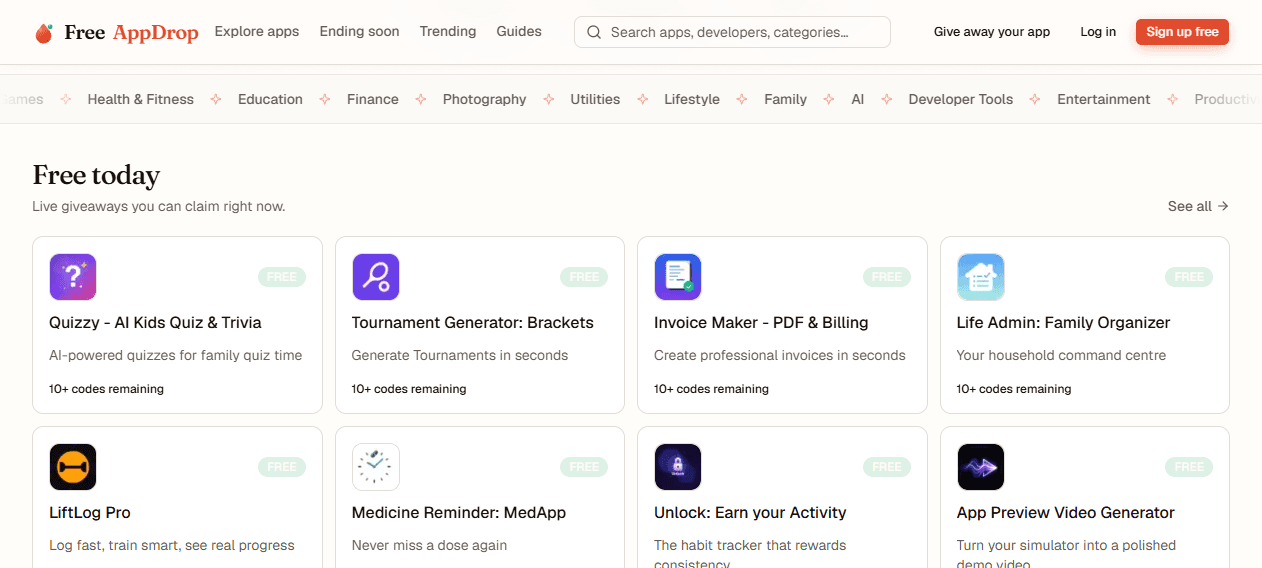Click the Sign up free button

(1182, 32)
